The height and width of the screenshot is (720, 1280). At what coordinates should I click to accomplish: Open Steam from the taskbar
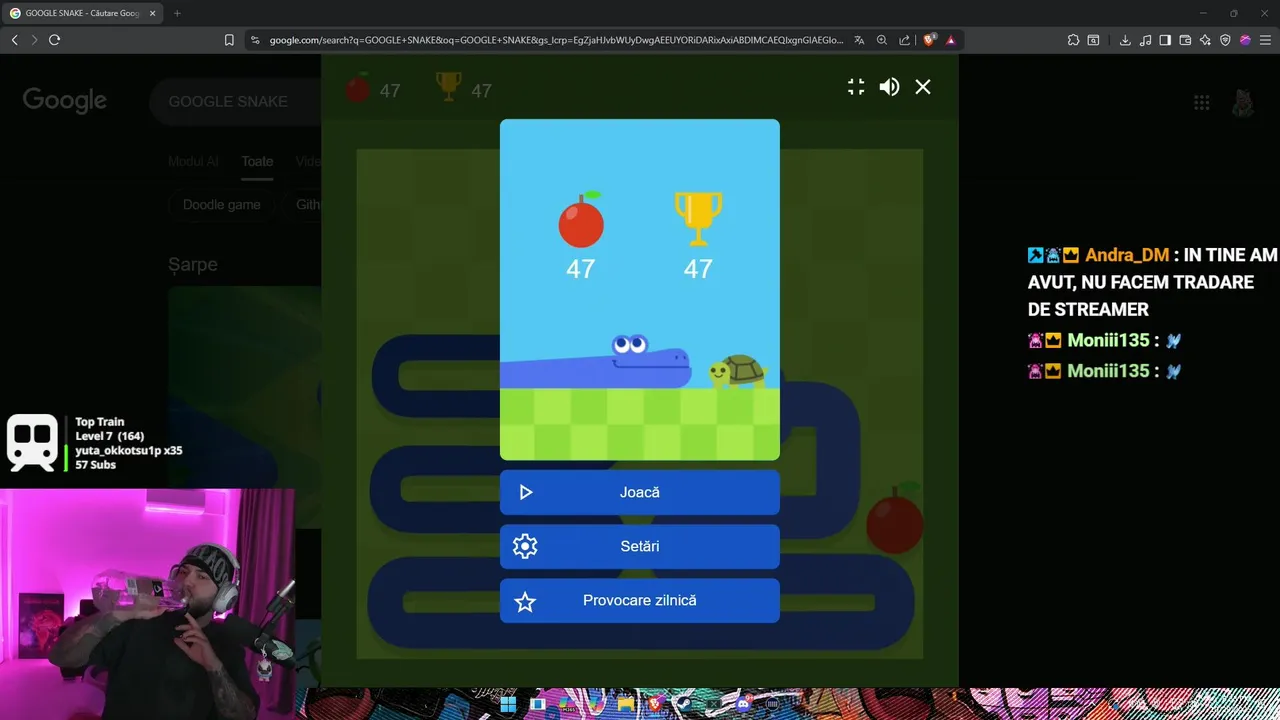(x=684, y=705)
